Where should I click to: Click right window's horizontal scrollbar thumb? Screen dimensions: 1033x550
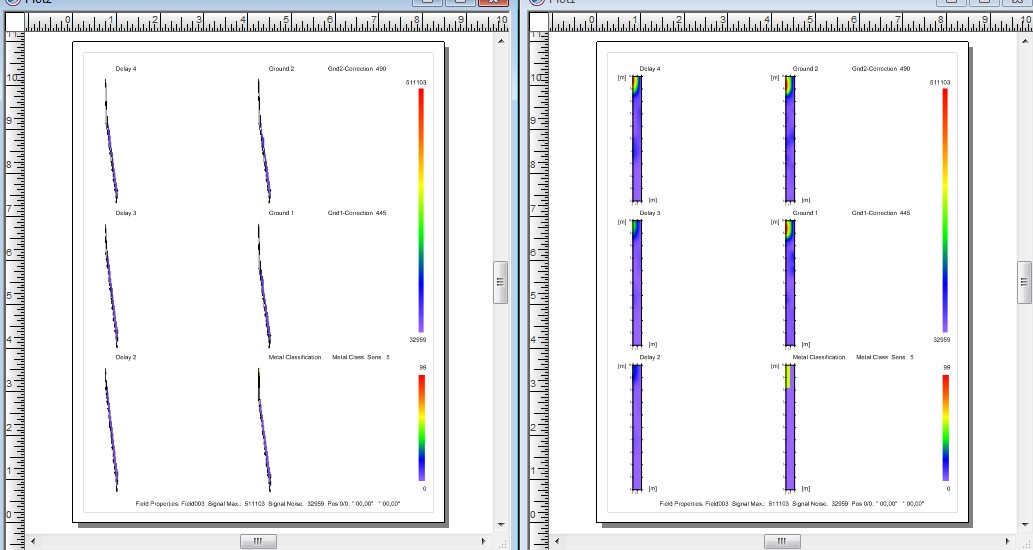781,541
